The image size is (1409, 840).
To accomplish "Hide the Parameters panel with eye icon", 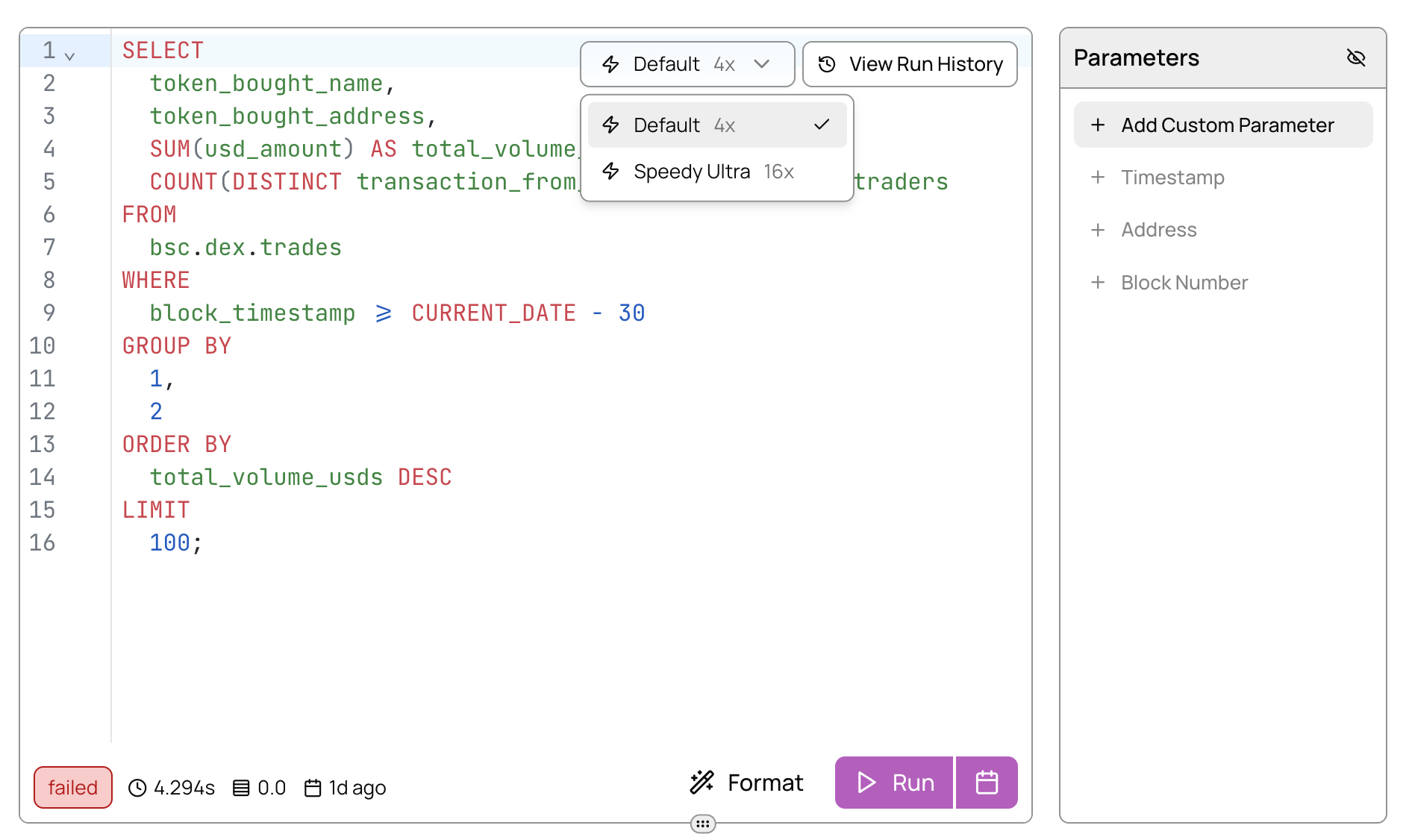I will 1355,57.
